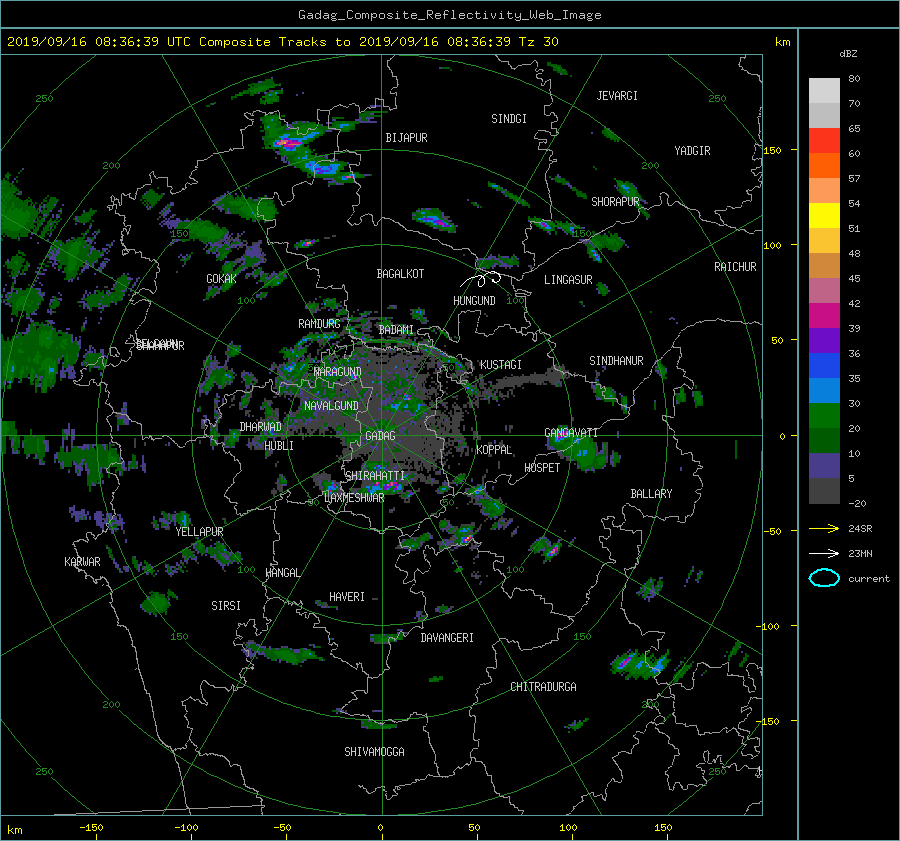Click the LAXMESHWAR city label
The height and width of the screenshot is (841, 900).
[354, 498]
